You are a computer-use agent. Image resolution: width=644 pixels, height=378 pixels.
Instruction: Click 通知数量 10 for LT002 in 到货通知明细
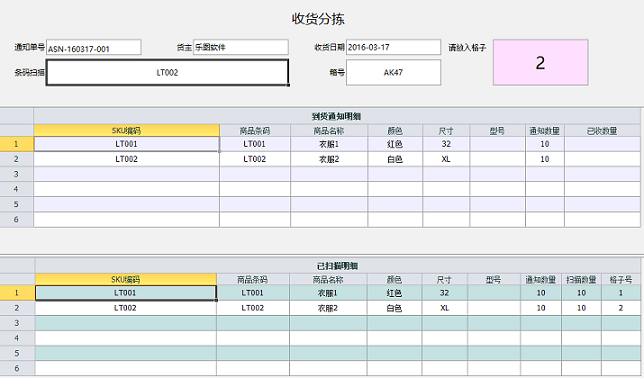point(545,159)
